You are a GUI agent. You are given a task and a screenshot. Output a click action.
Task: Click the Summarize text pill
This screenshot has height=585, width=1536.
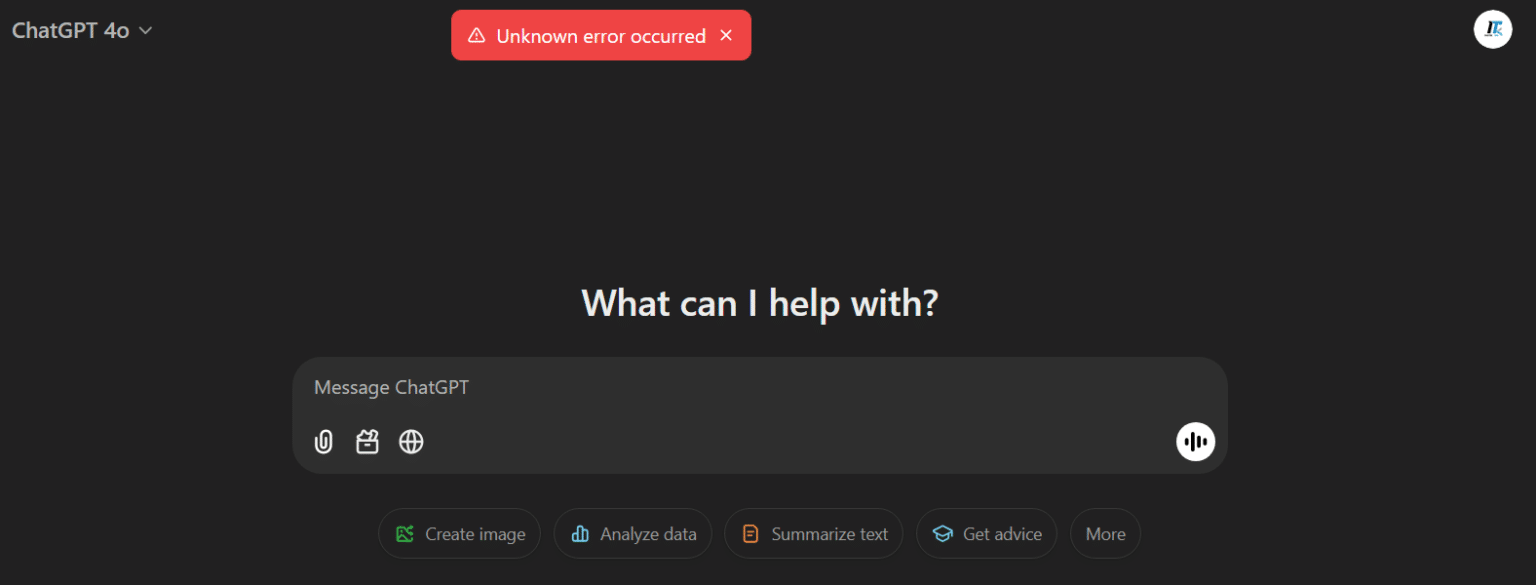813,533
